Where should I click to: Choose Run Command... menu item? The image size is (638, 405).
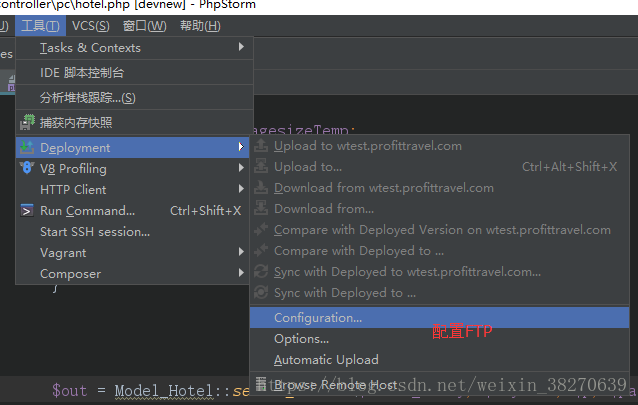point(133,211)
